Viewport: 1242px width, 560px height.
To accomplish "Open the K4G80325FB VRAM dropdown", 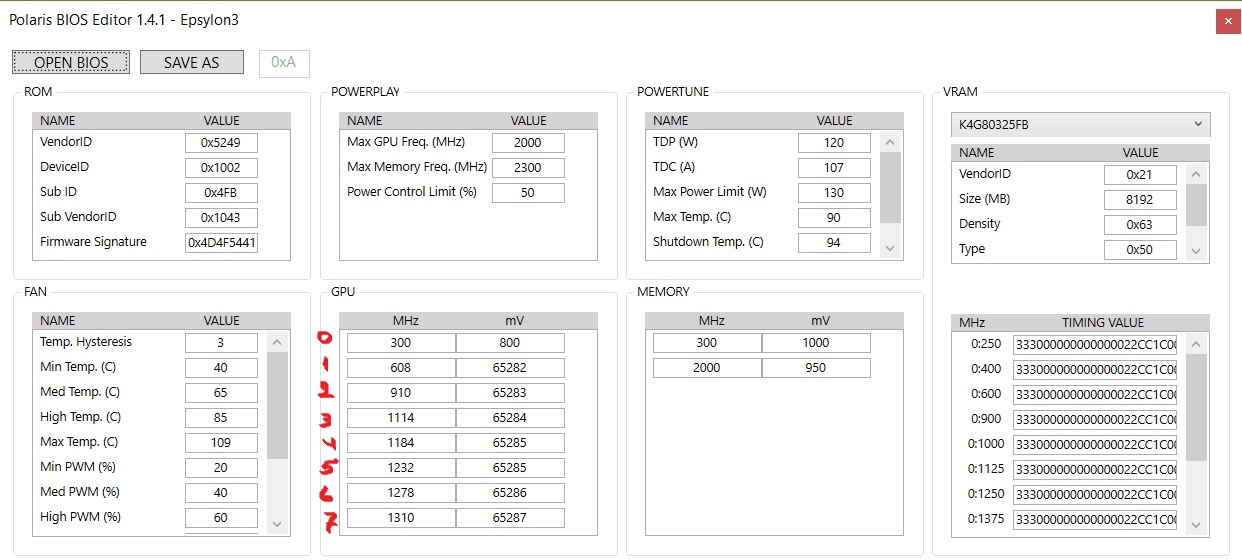I will [x=1080, y=124].
